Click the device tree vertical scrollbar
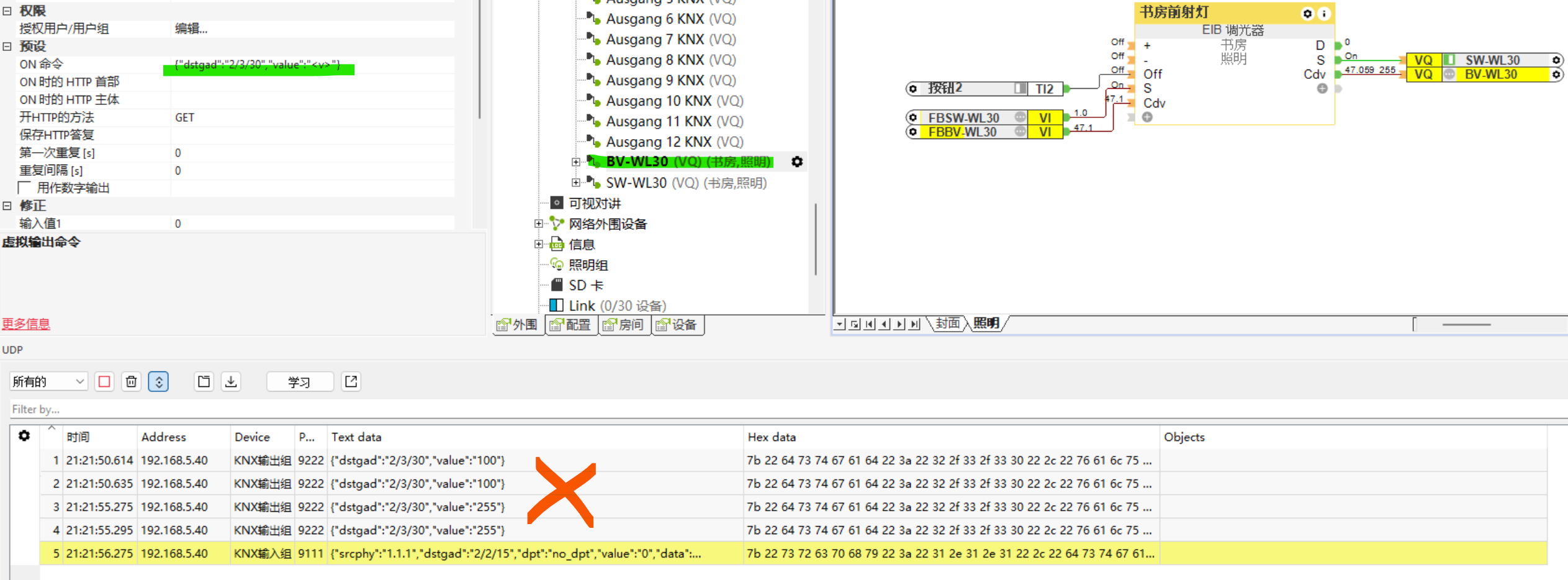The height and width of the screenshot is (580, 1568). (x=816, y=239)
